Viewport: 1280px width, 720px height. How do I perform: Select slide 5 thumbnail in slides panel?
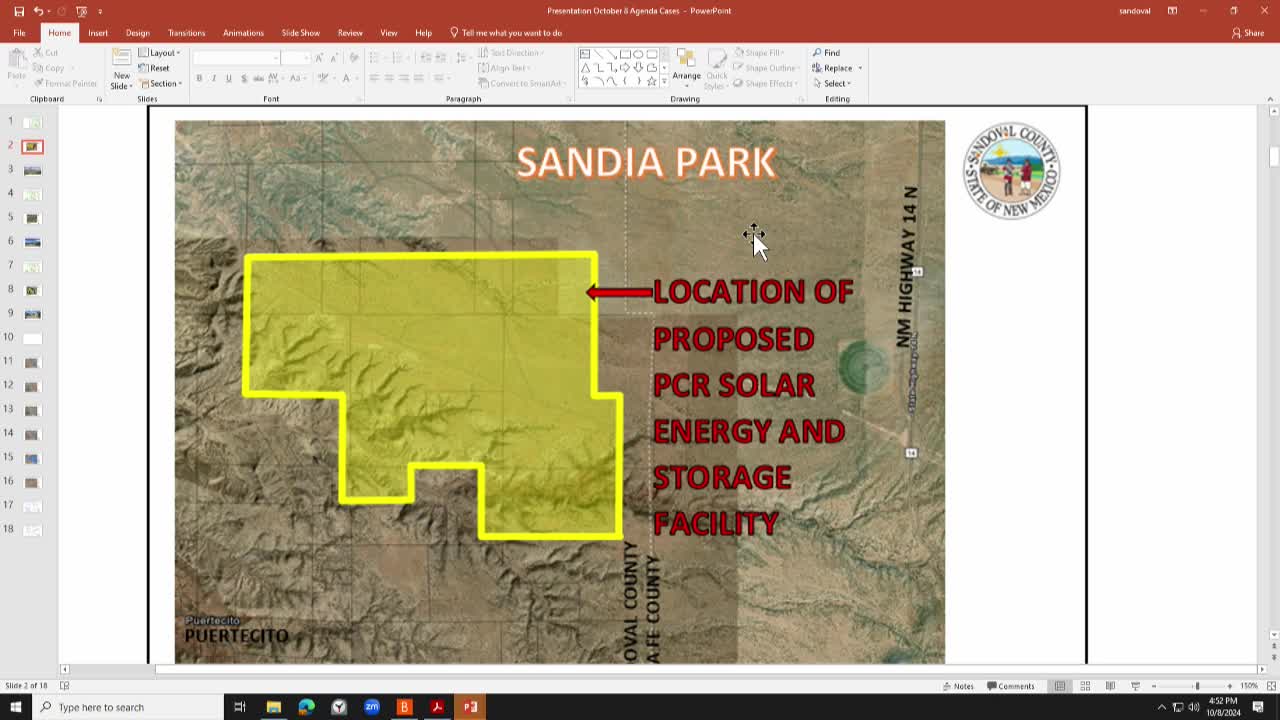point(30,218)
